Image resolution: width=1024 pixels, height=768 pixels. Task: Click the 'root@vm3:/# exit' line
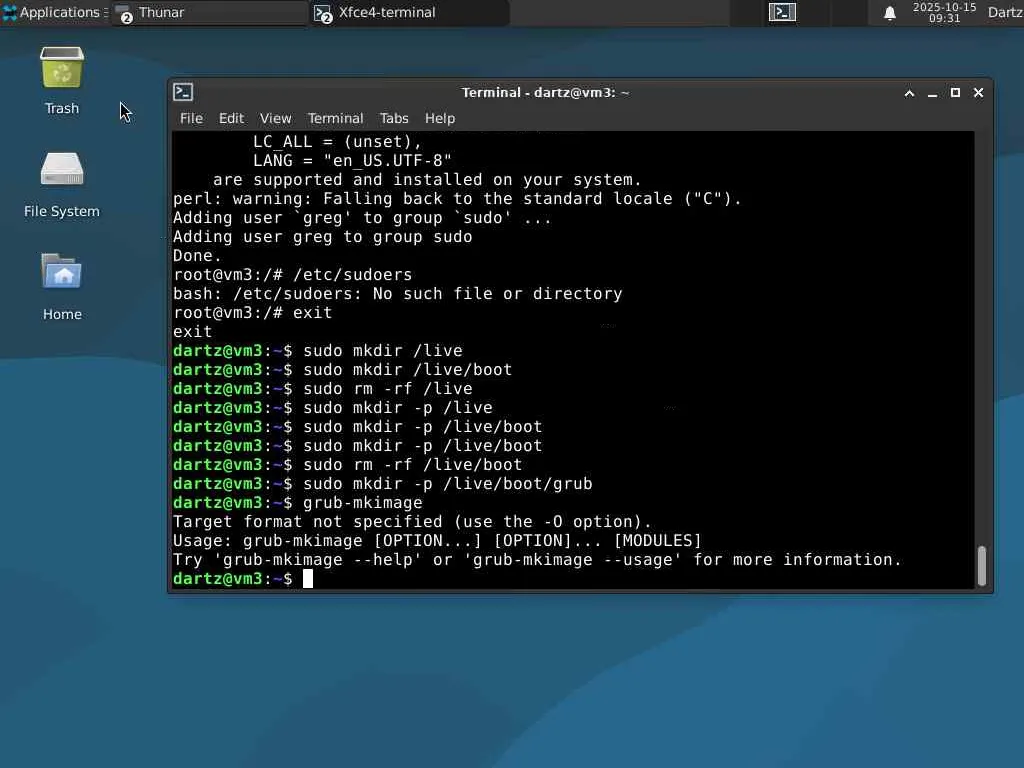pyautogui.click(x=253, y=313)
